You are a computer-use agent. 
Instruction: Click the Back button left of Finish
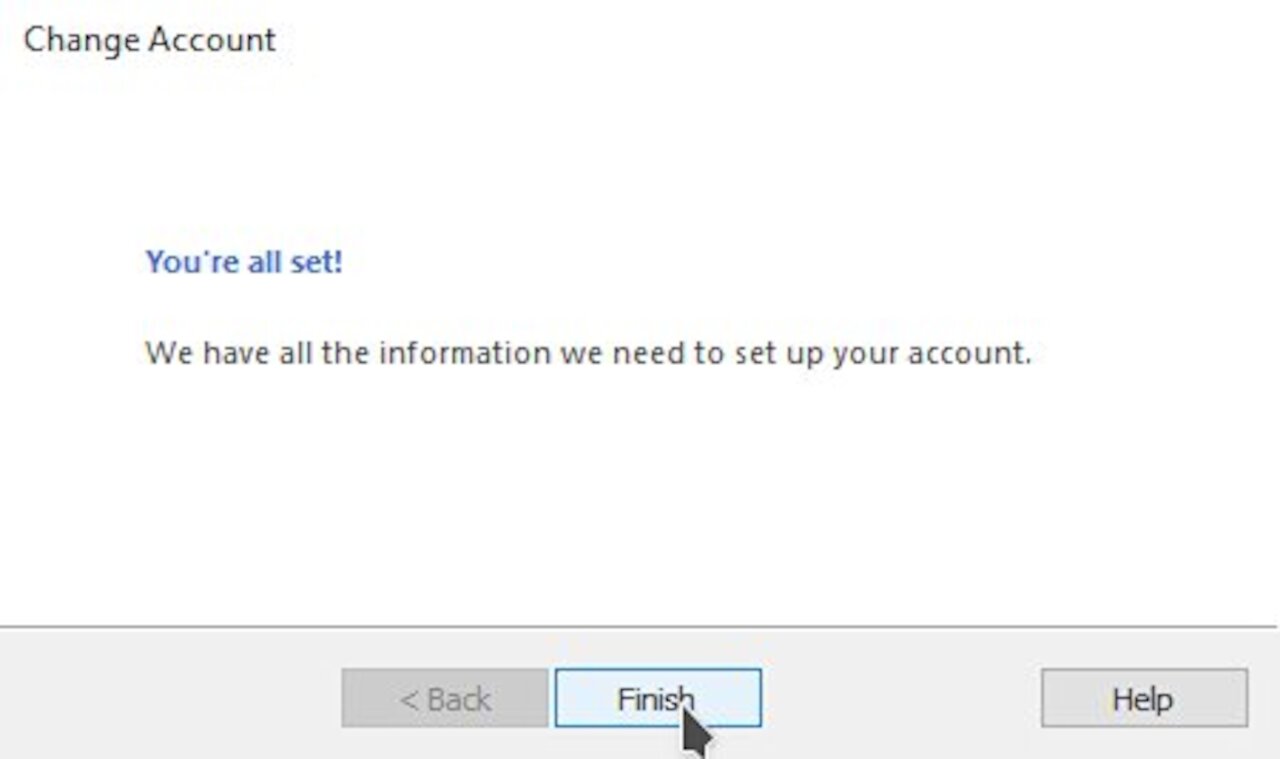[443, 699]
